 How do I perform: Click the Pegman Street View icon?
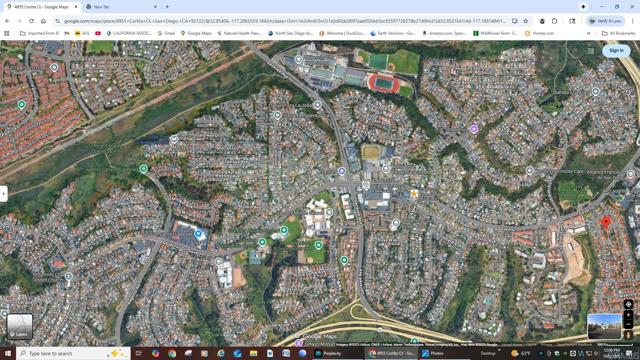coord(628,335)
